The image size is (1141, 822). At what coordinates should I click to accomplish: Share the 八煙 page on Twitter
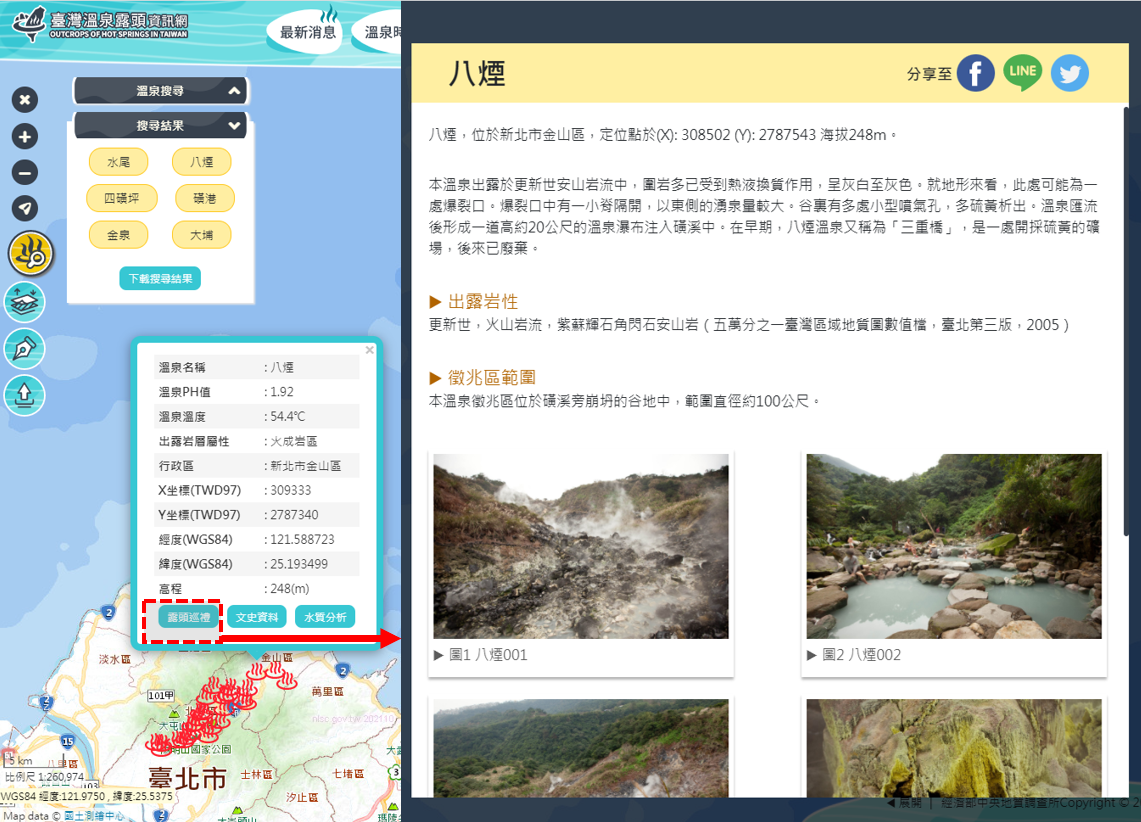[x=1070, y=73]
